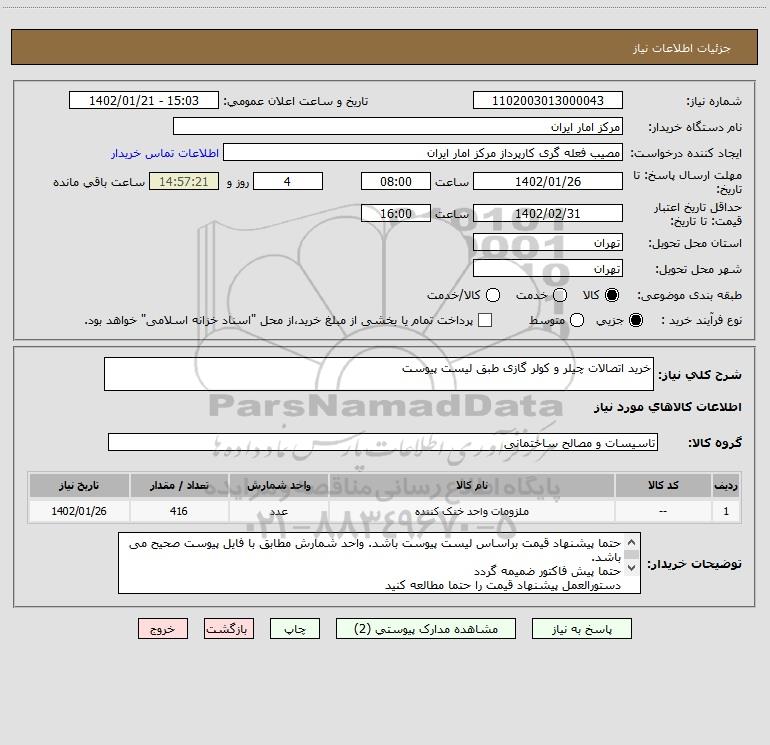This screenshot has height=745, width=770.
Task: Select the جزیی purchase type radio
Action: 636,320
